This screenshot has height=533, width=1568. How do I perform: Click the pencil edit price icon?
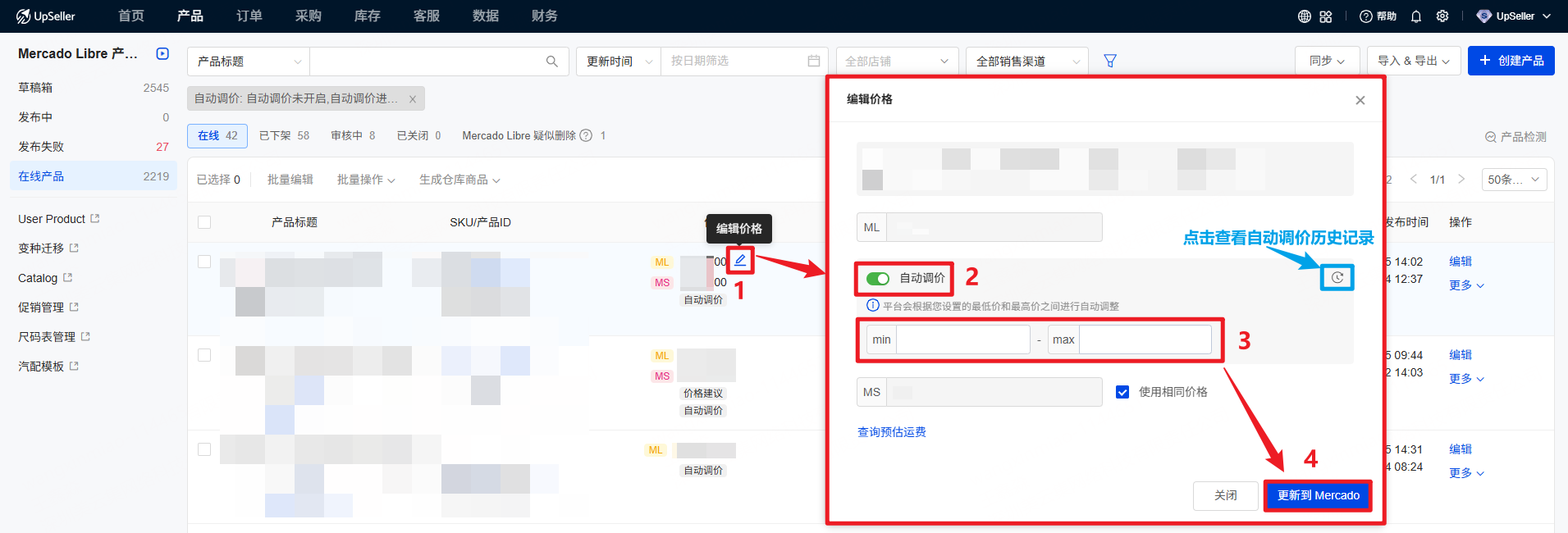tap(740, 261)
